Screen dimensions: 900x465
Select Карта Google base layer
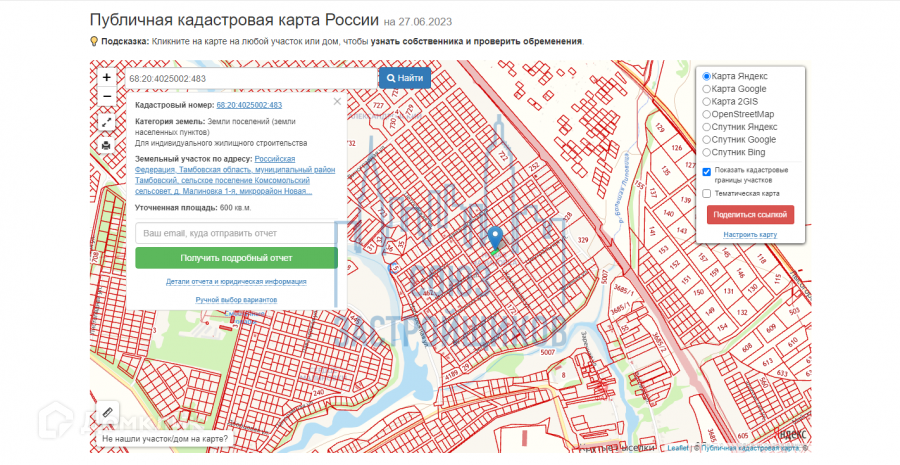coord(707,89)
